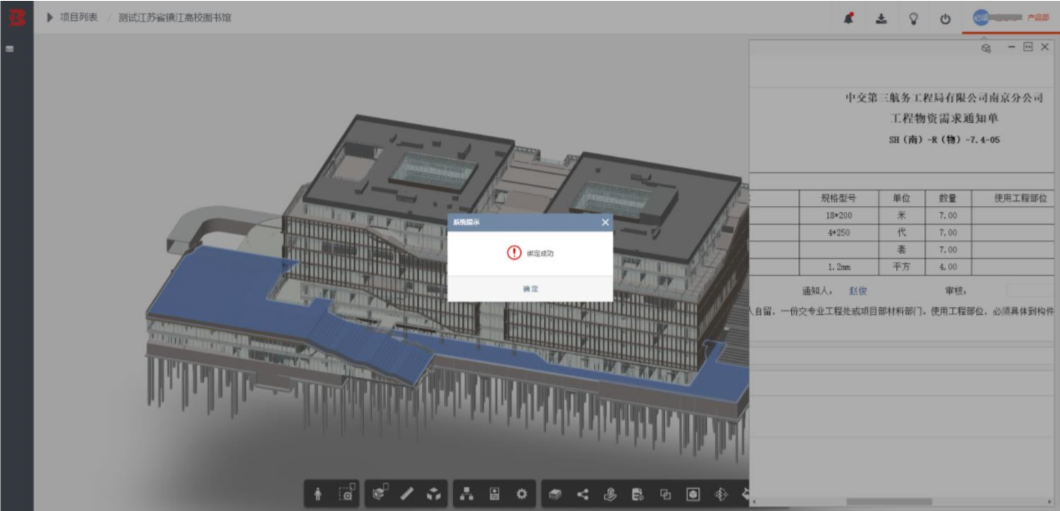Close the 系统提示 dialog with X
The height and width of the screenshot is (511, 1060).
coord(605,222)
